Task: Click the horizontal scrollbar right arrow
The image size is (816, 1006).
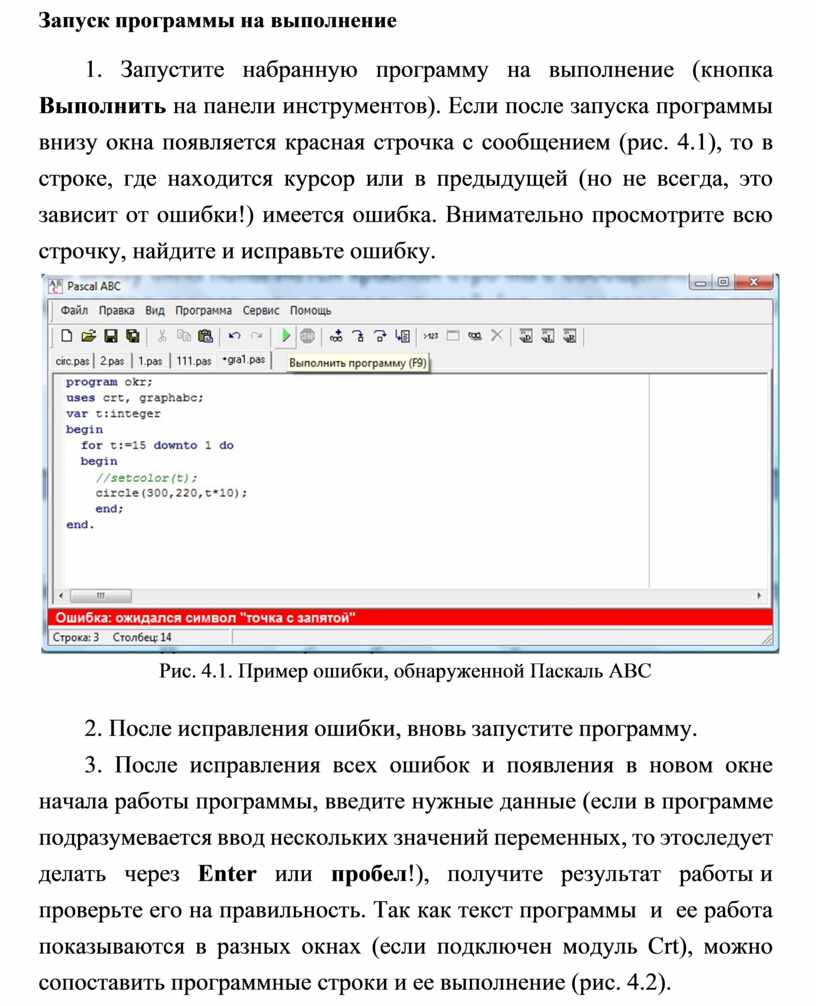Action: pyautogui.click(x=763, y=596)
